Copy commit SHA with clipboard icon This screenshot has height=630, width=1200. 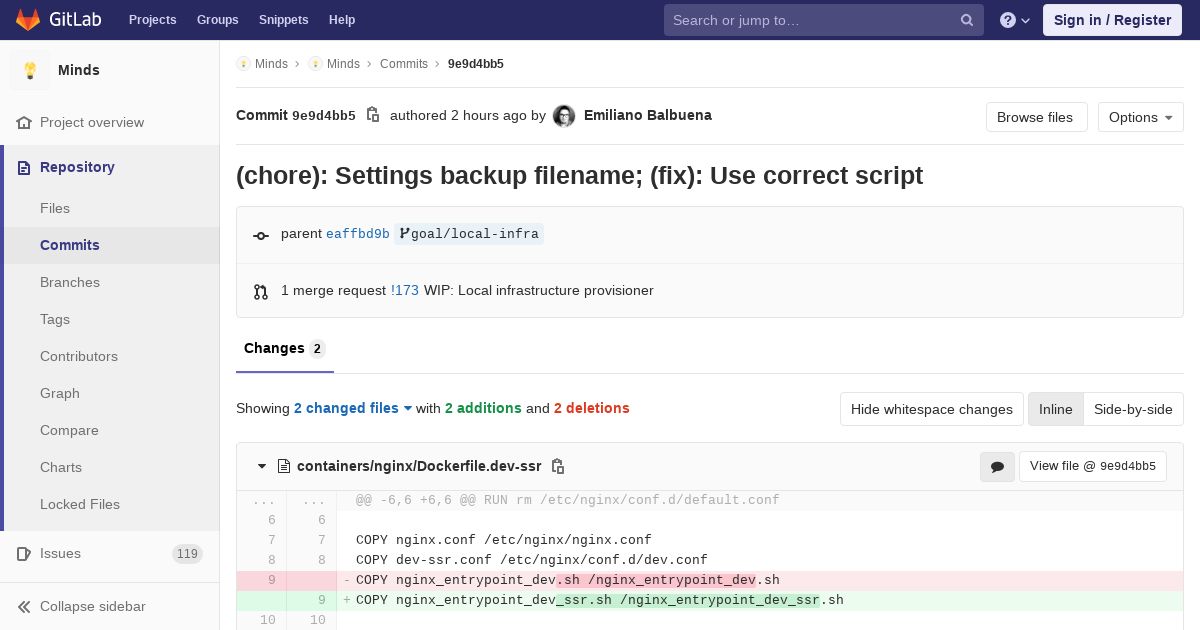[373, 115]
